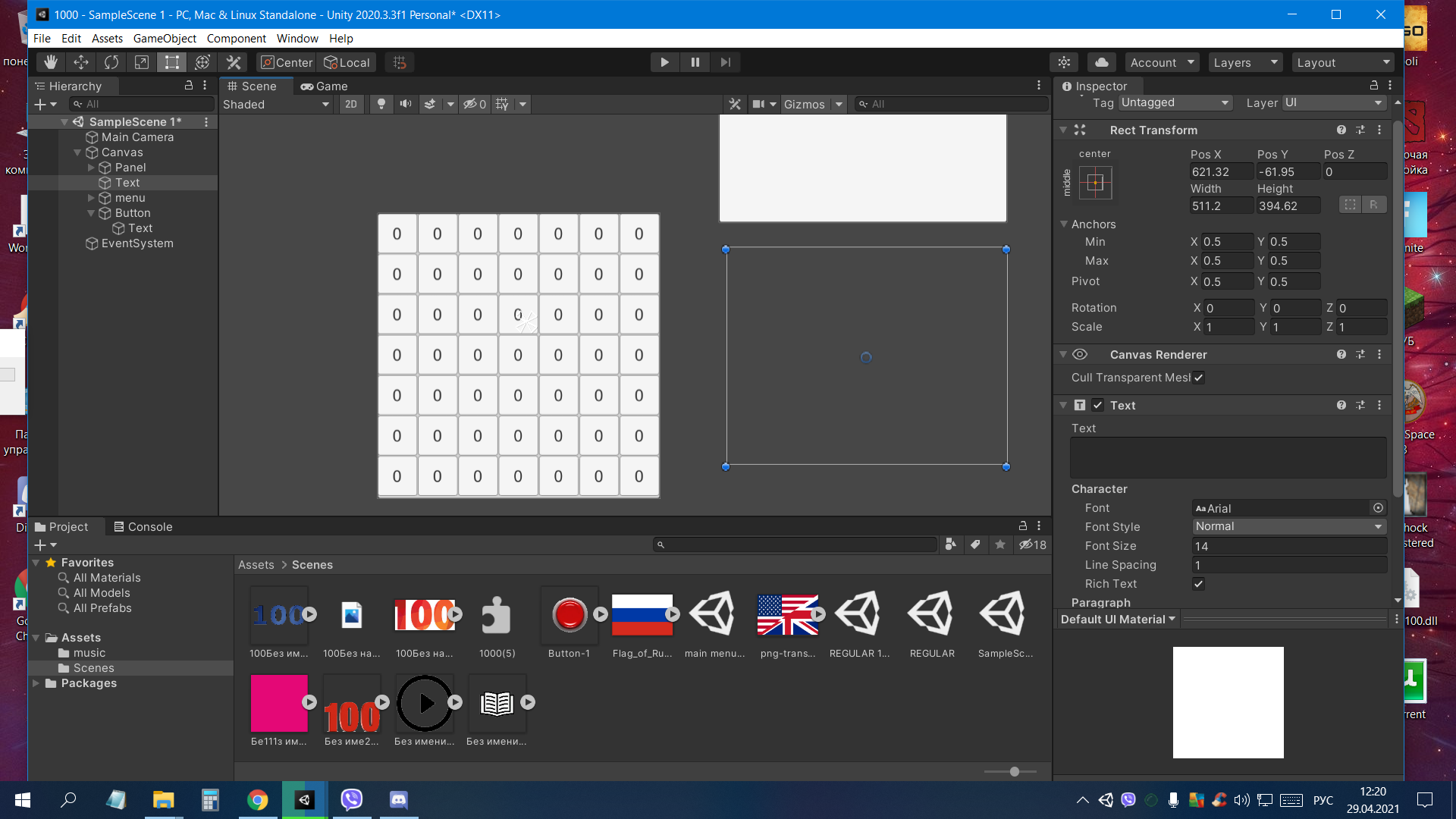1456x819 pixels.
Task: Toggle Rect Transform blueprint mode icon
Action: 1350,205
